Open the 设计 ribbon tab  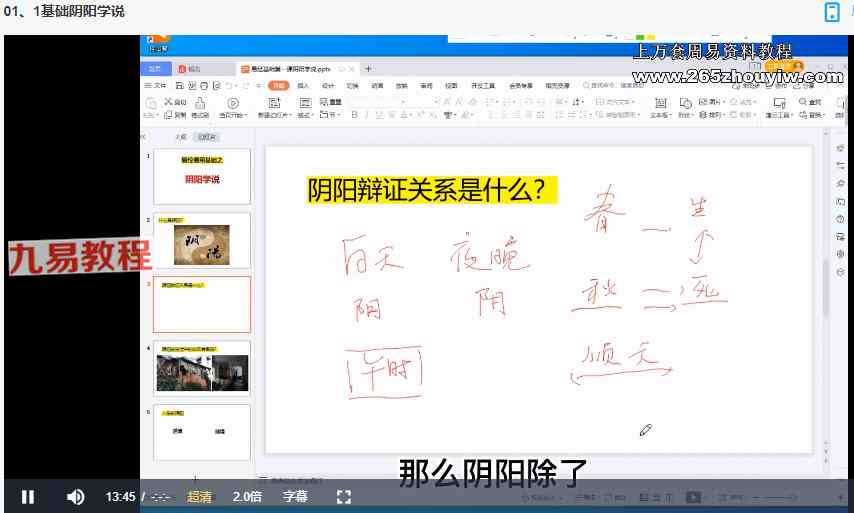328,86
